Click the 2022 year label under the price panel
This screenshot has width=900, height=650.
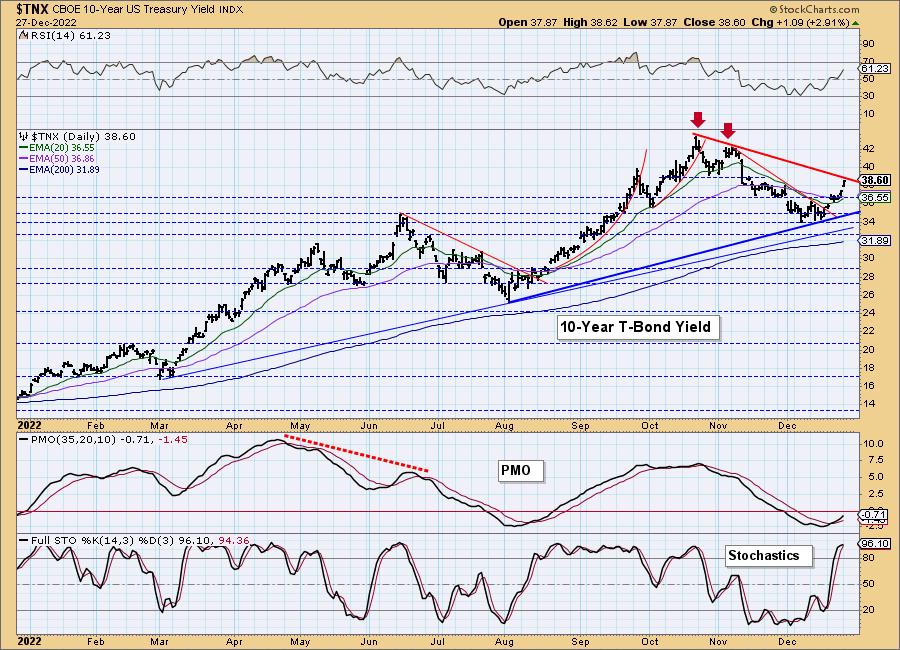pos(29,425)
